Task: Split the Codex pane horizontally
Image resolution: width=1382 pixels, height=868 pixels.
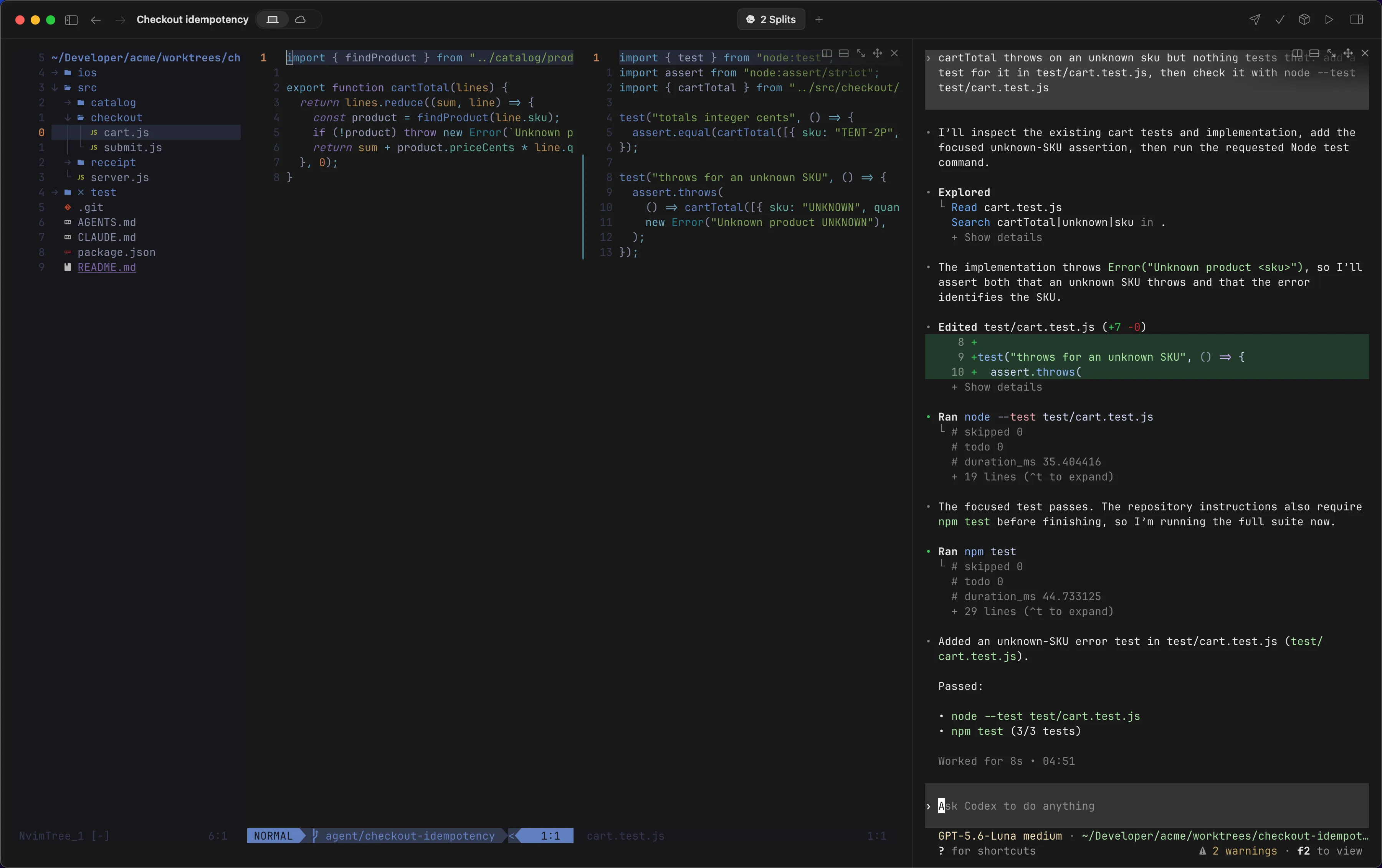Action: [x=1314, y=53]
